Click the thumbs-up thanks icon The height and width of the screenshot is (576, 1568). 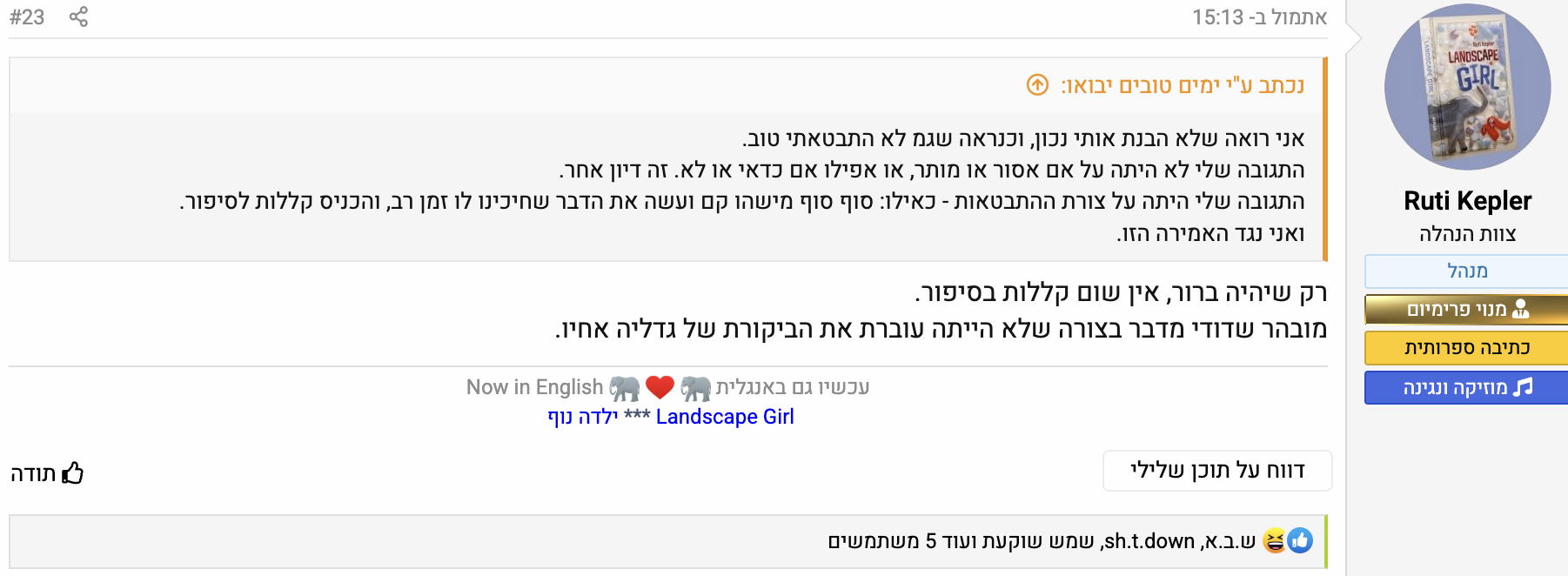[73, 473]
